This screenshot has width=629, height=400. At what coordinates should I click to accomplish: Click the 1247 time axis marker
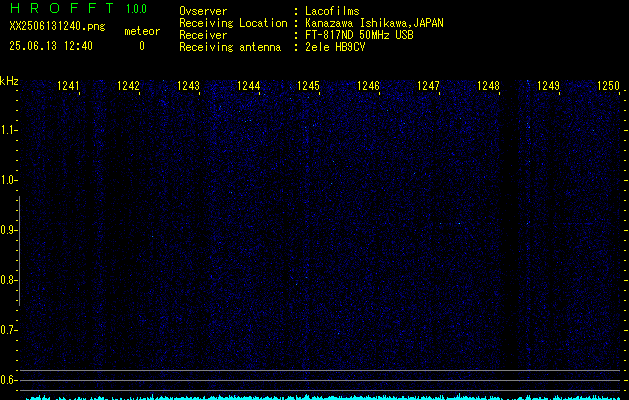428,86
